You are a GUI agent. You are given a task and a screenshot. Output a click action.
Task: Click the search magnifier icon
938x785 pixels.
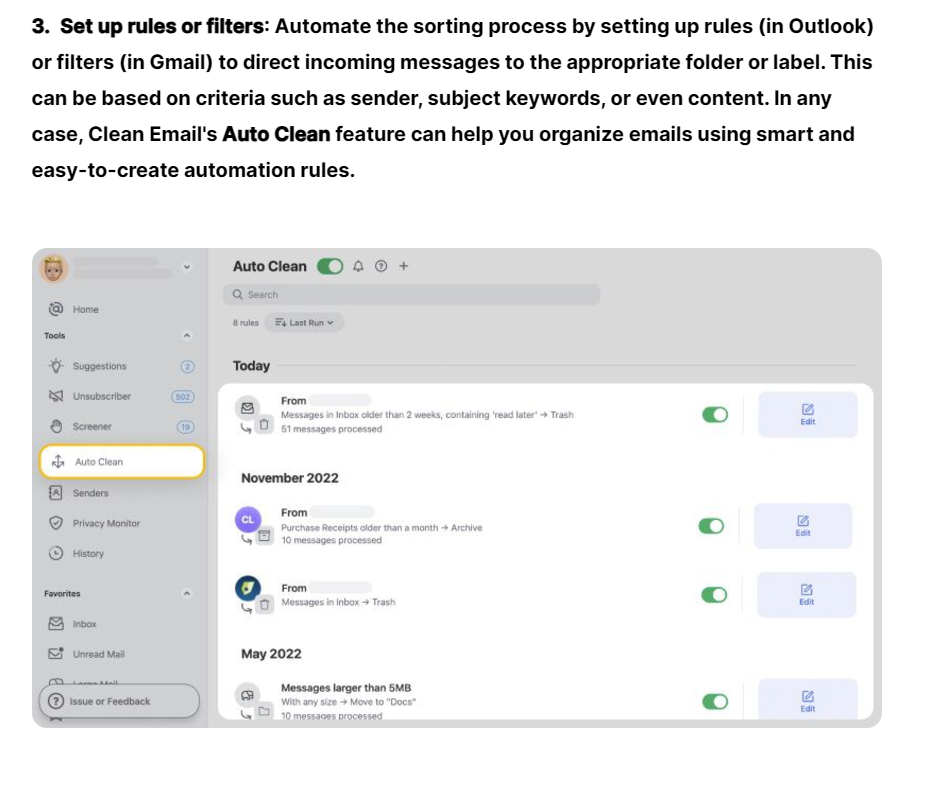[x=237, y=294]
